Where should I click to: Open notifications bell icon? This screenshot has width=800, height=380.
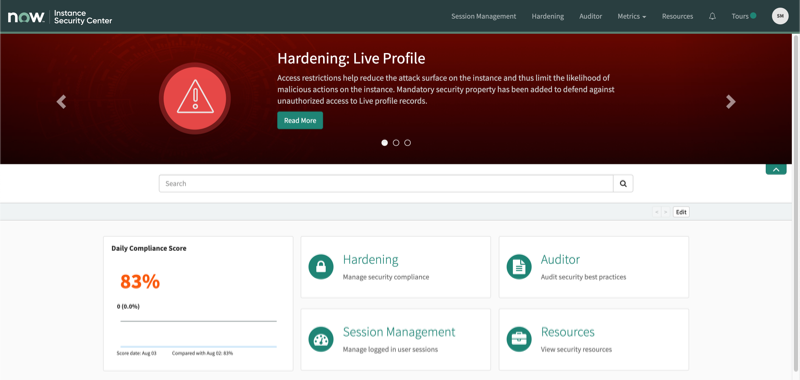pyautogui.click(x=712, y=16)
